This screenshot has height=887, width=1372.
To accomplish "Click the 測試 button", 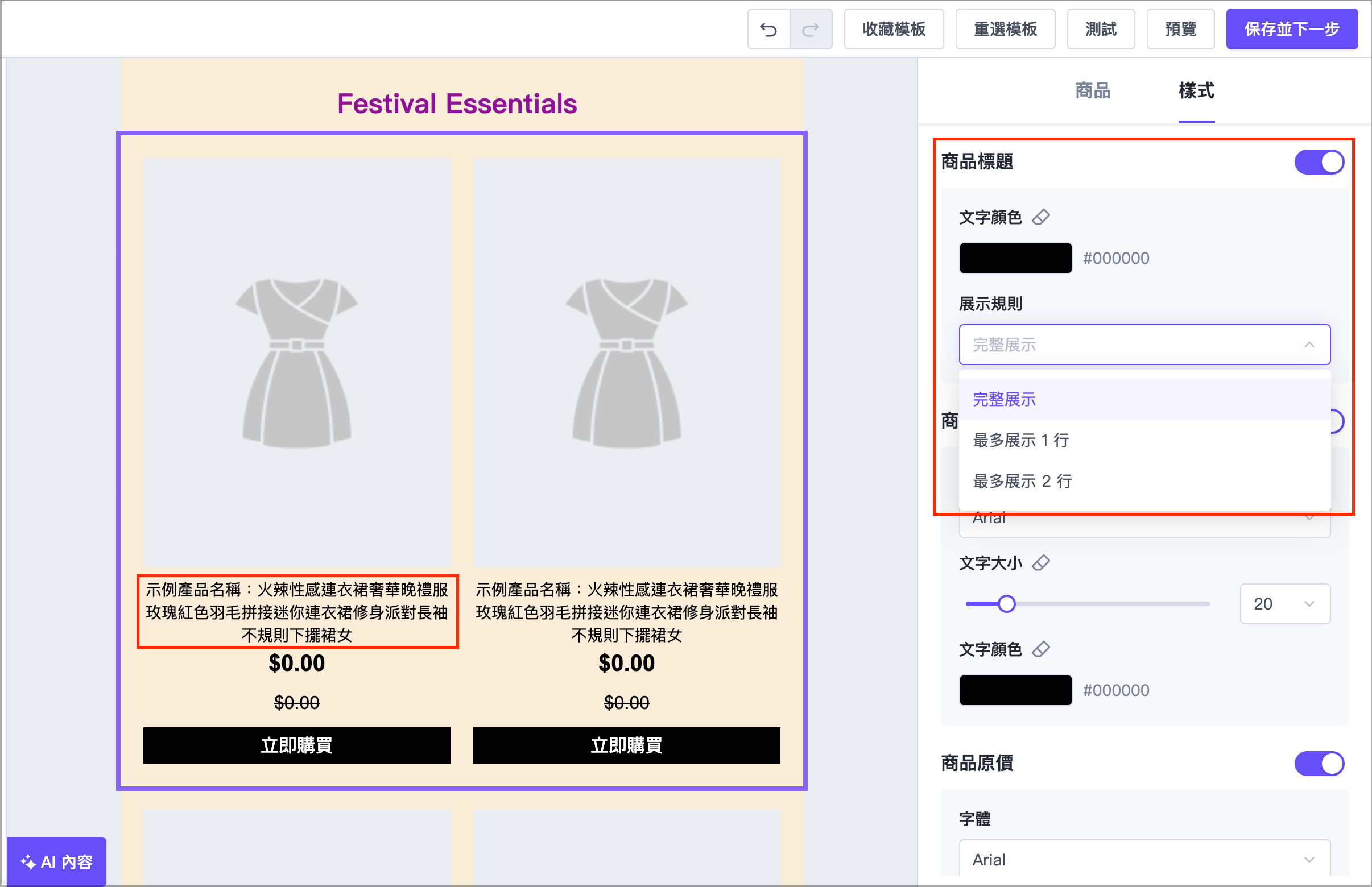I will click(x=1101, y=29).
